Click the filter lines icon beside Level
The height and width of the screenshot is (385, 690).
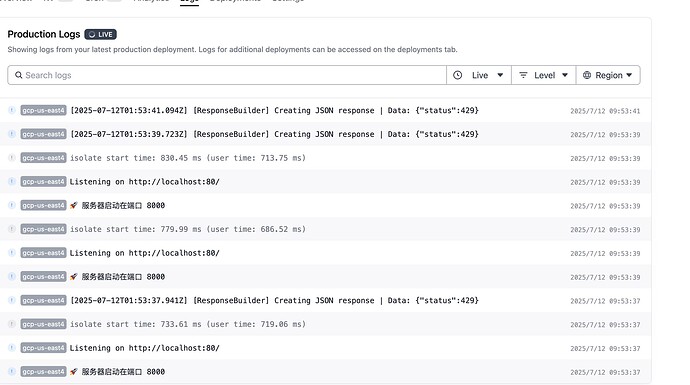(523, 75)
